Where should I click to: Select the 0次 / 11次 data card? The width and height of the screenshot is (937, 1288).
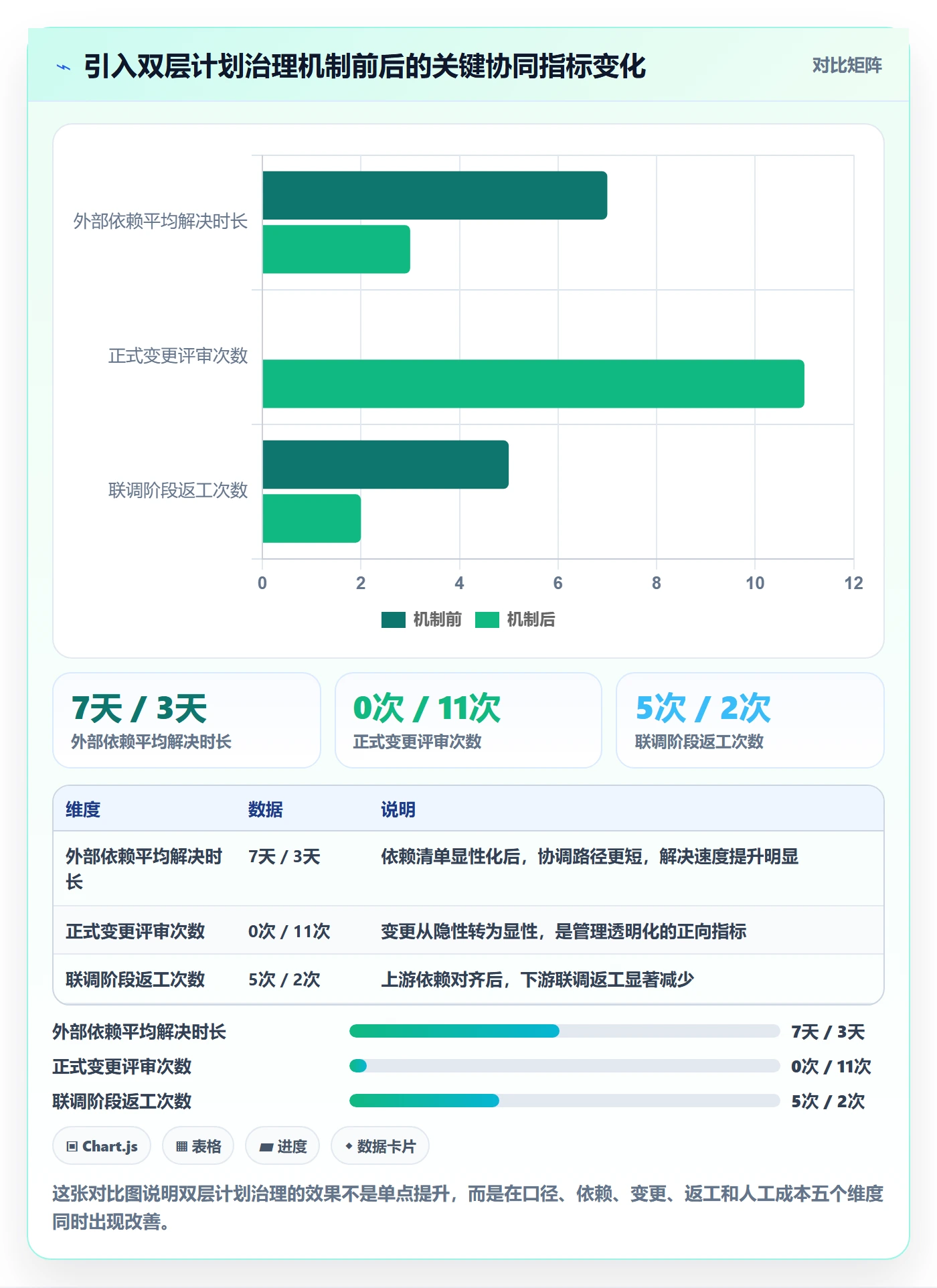pyautogui.click(x=468, y=720)
